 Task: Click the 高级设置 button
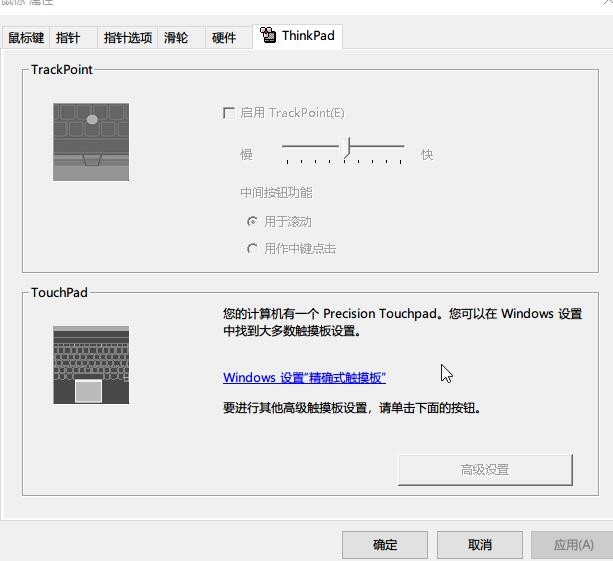click(485, 470)
